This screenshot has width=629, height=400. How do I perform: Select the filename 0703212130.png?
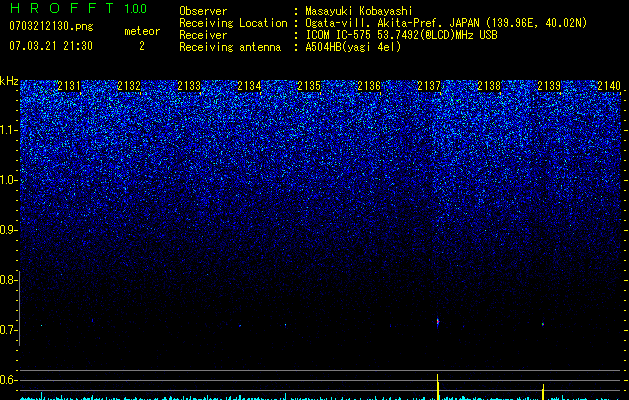[51, 26]
